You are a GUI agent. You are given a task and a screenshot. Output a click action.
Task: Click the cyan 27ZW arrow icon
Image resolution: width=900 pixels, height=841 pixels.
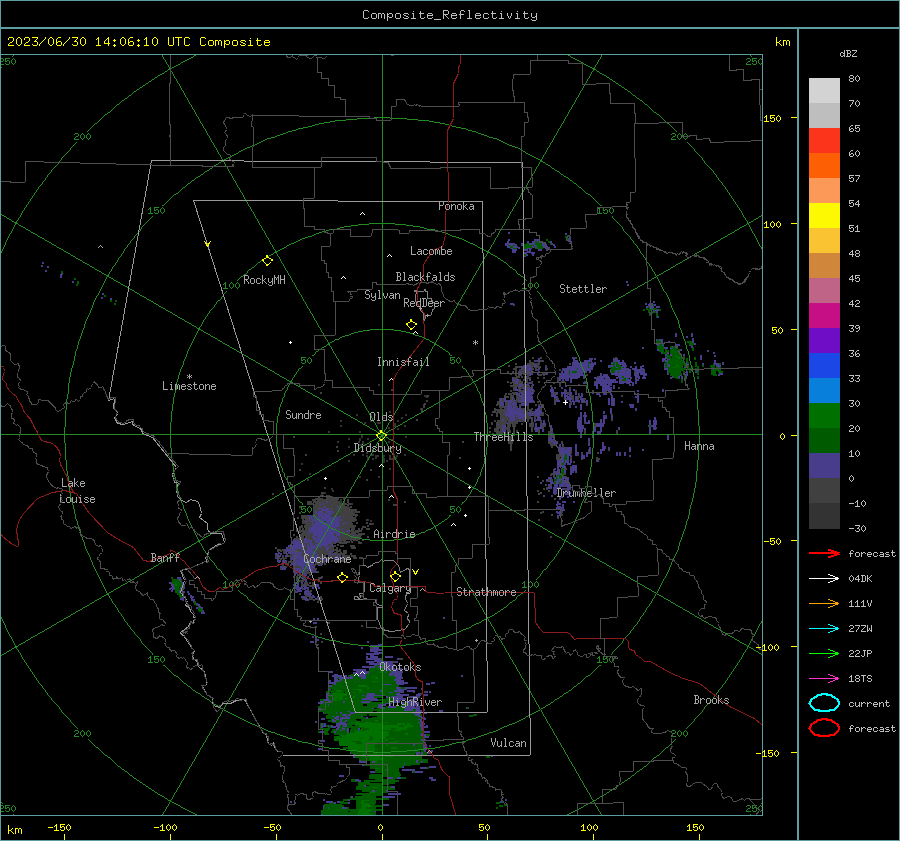click(824, 629)
